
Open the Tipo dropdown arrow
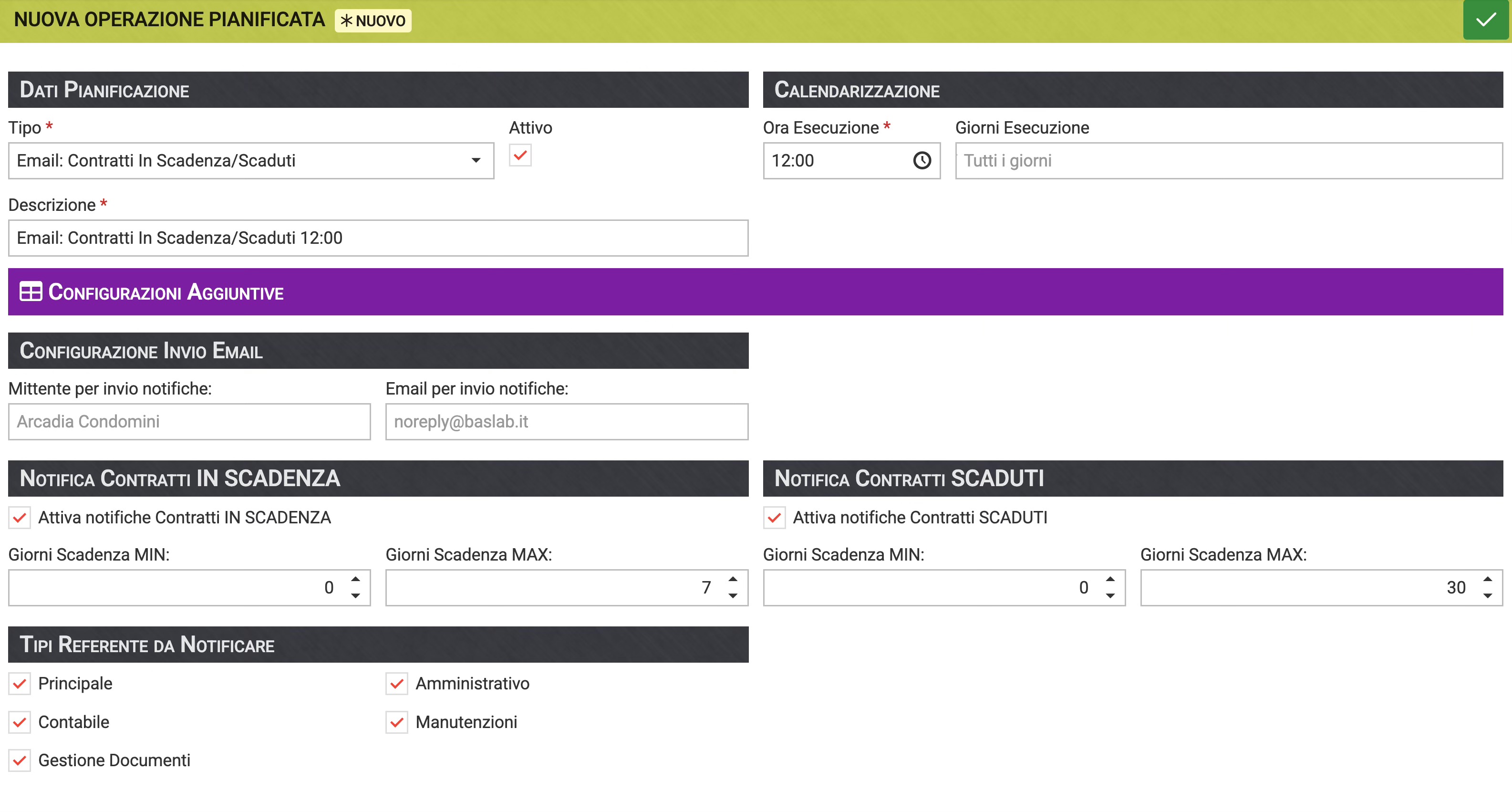point(476,160)
